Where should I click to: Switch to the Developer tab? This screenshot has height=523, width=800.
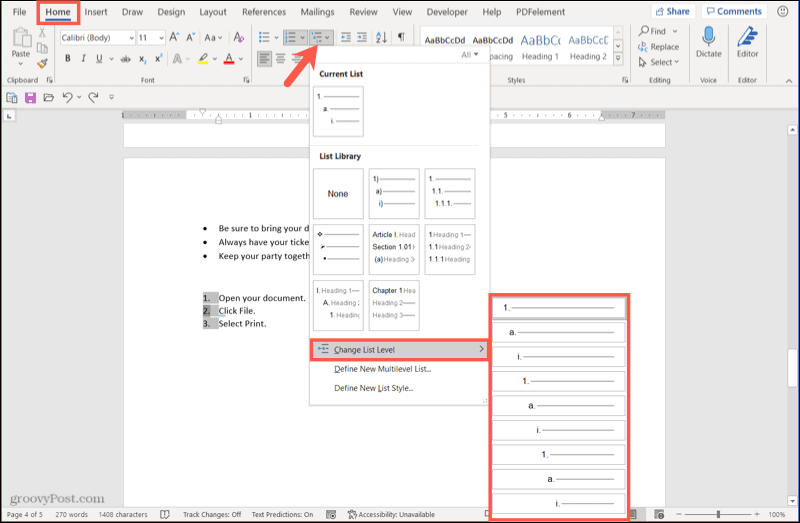click(x=447, y=12)
